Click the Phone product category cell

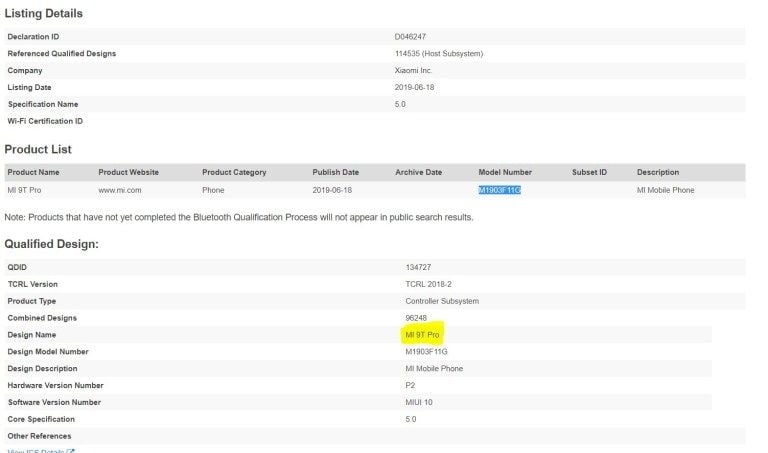pos(213,190)
